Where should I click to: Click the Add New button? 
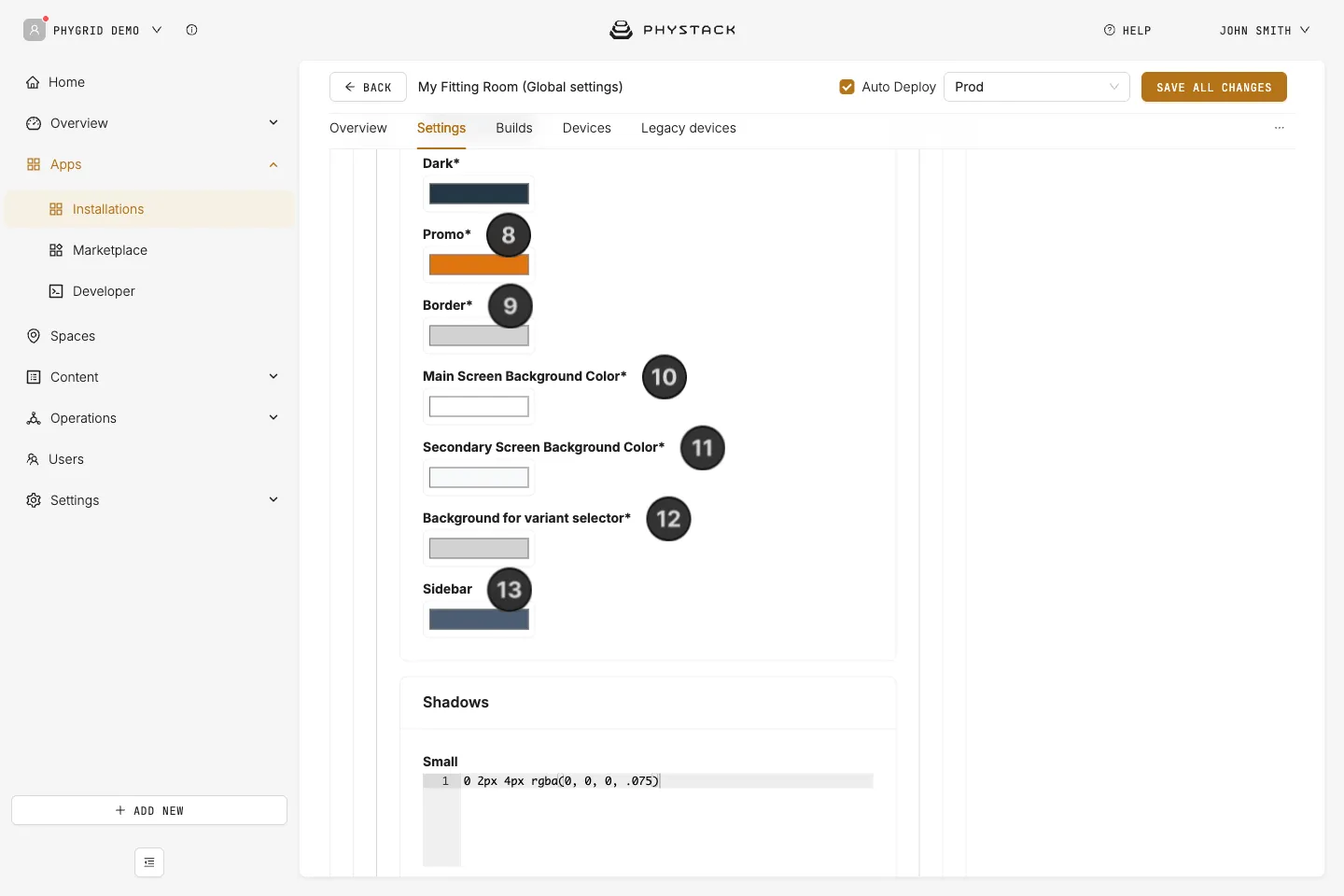pyautogui.click(x=149, y=810)
